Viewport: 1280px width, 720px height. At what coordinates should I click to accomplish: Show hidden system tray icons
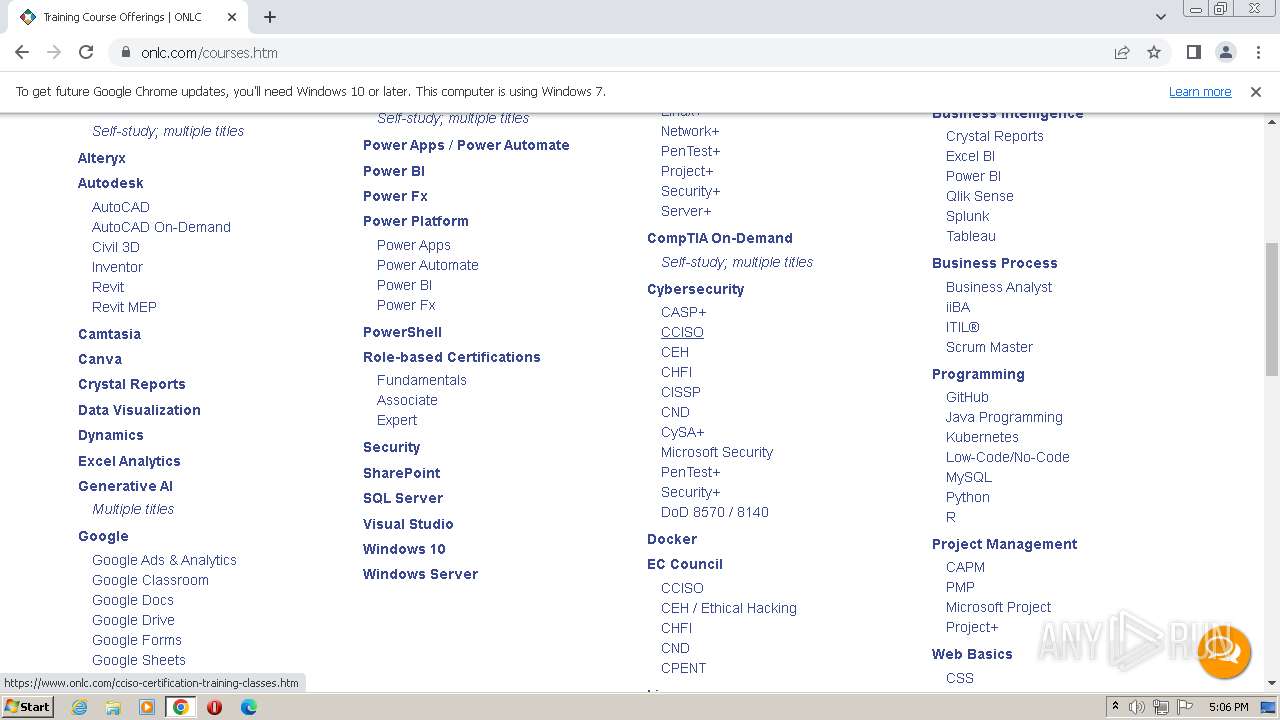pos(1115,707)
